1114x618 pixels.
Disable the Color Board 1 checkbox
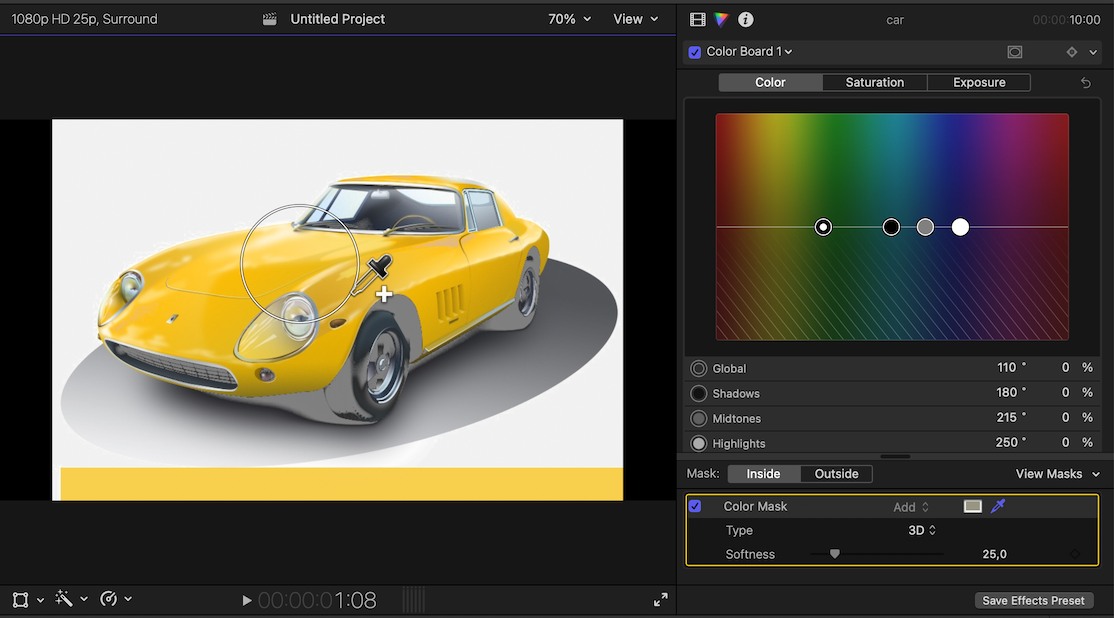(695, 52)
